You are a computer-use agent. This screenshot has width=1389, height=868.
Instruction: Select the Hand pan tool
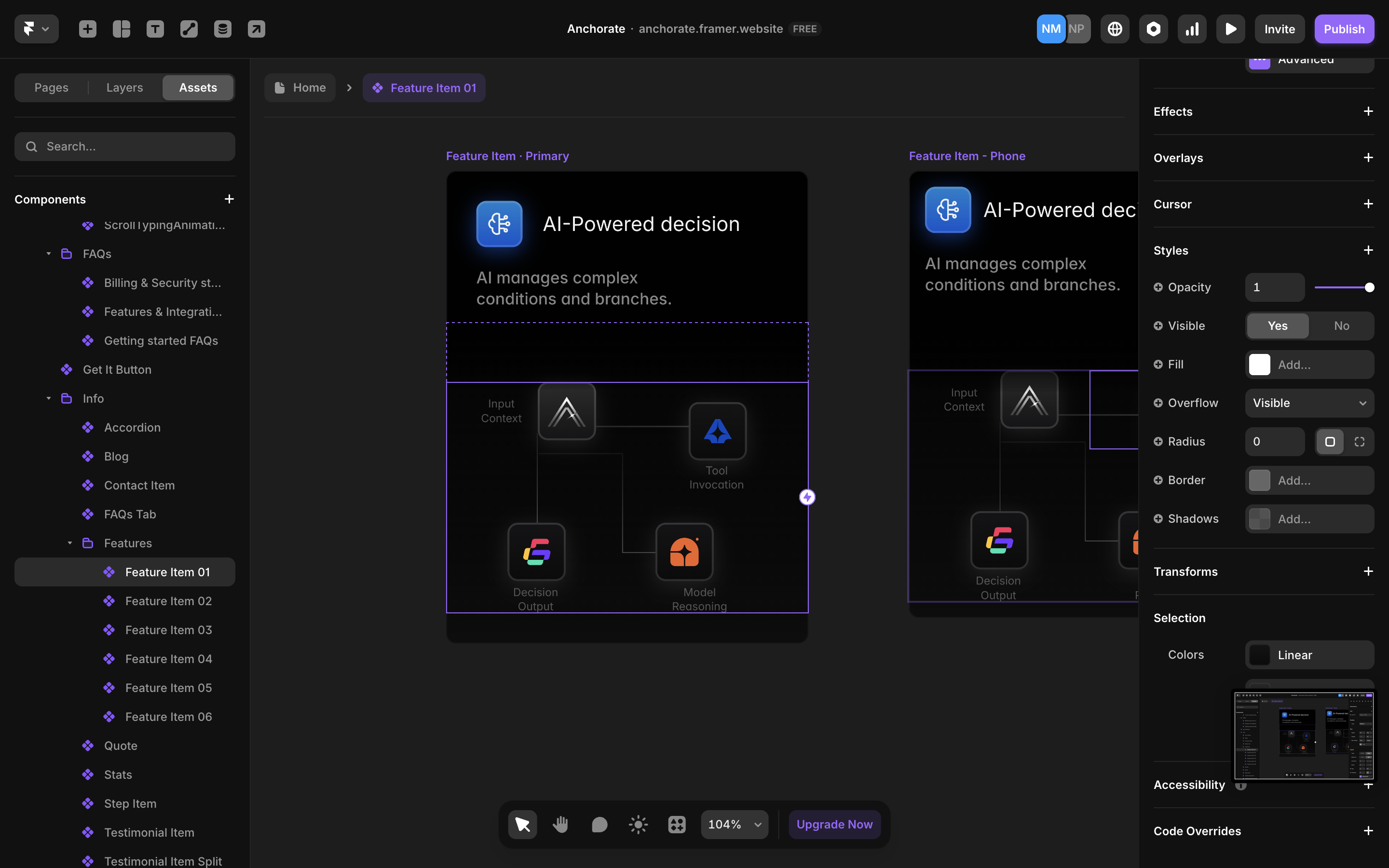[560, 825]
